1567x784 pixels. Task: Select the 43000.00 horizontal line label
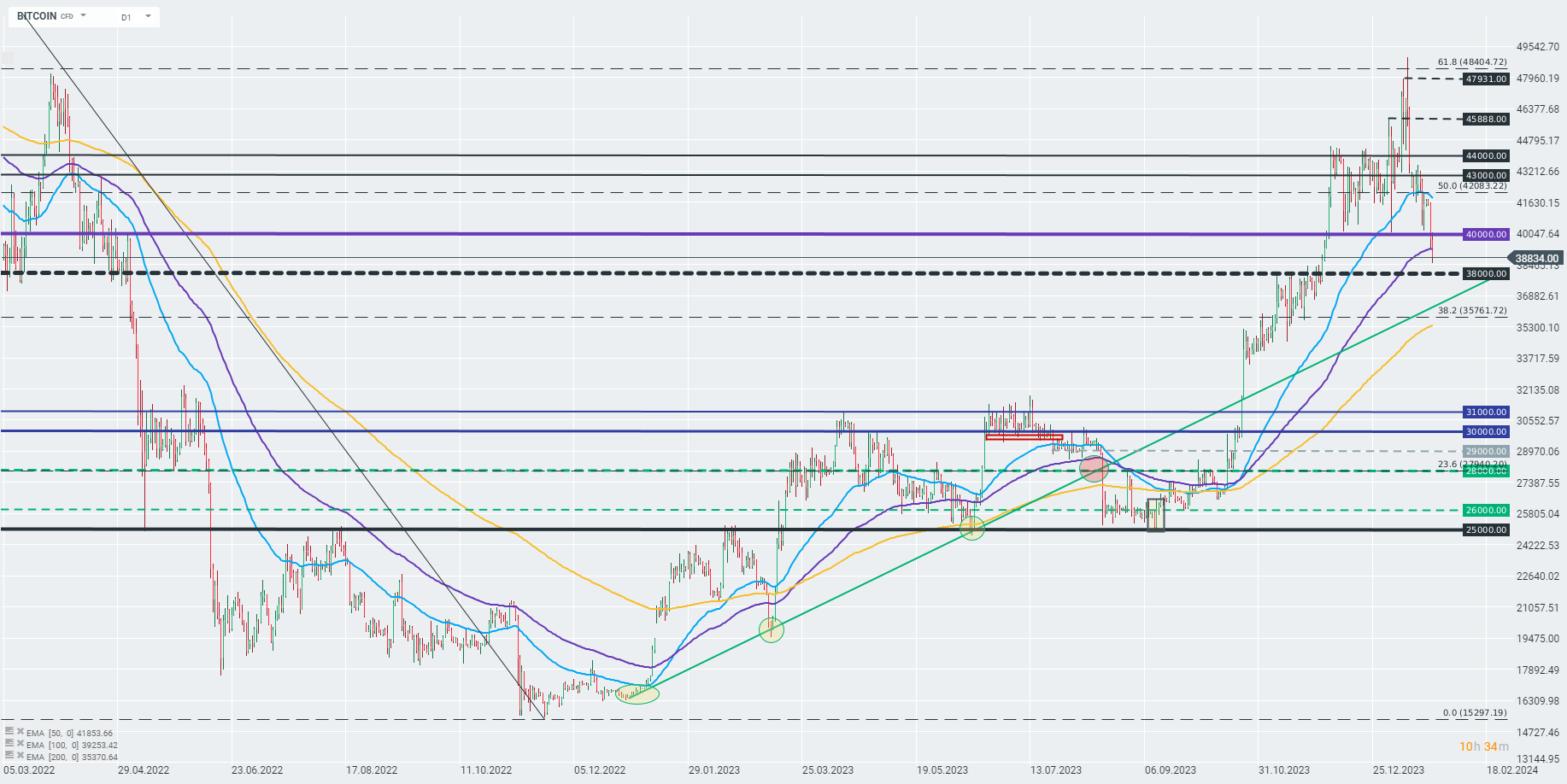pyautogui.click(x=1487, y=175)
